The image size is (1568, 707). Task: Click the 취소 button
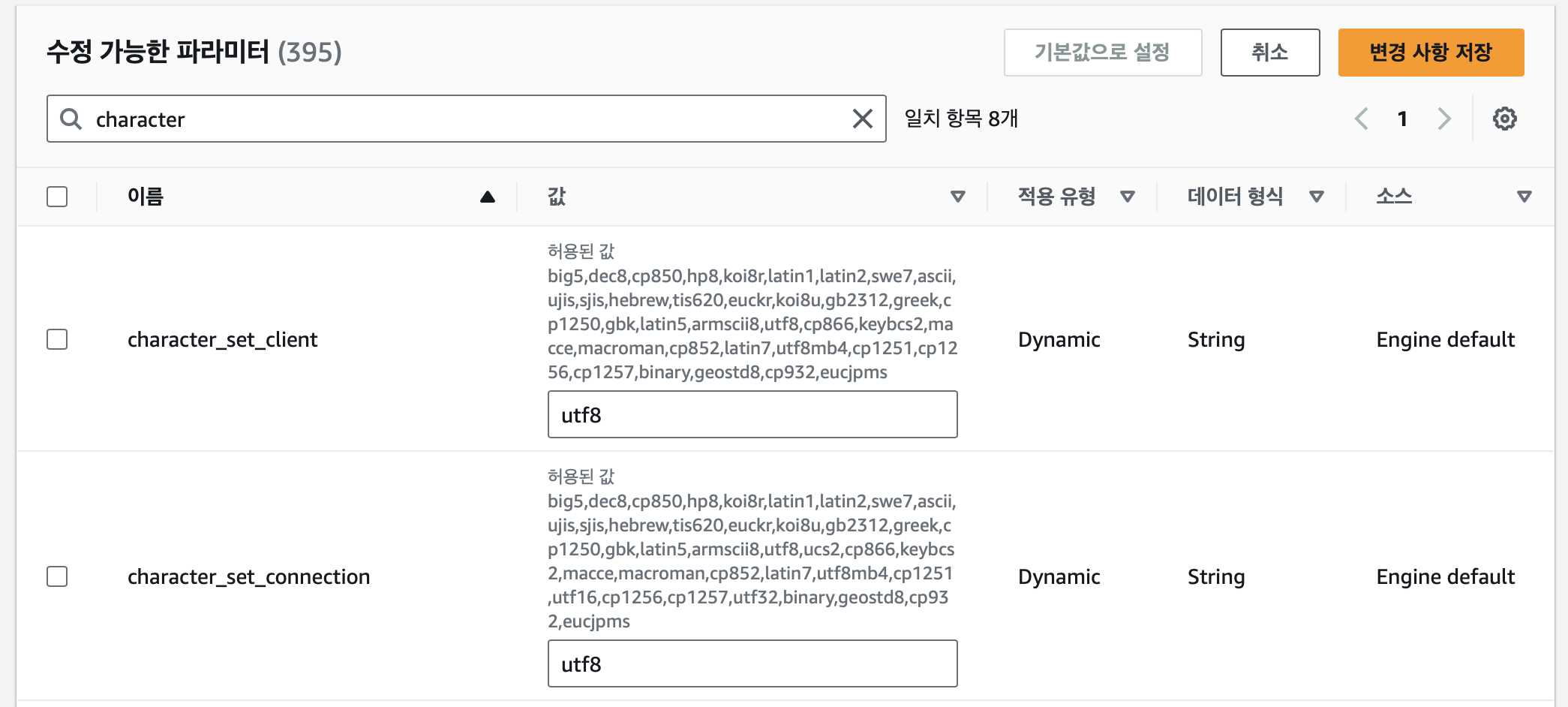click(1270, 53)
